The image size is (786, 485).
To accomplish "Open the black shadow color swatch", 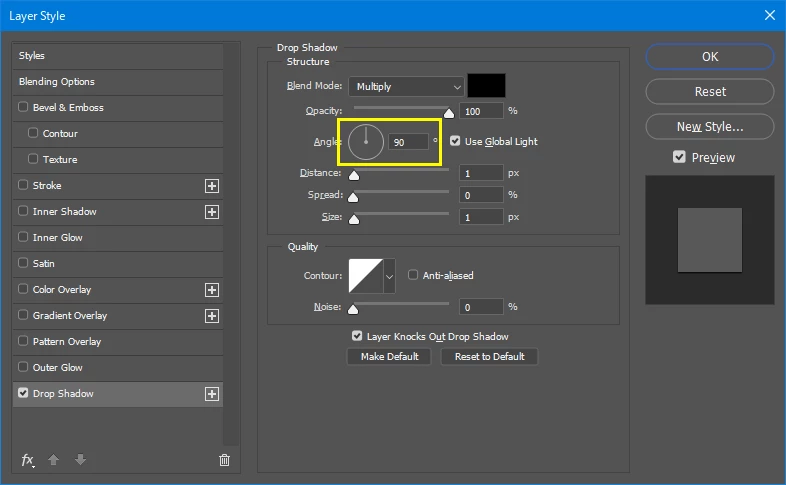I will [x=486, y=86].
